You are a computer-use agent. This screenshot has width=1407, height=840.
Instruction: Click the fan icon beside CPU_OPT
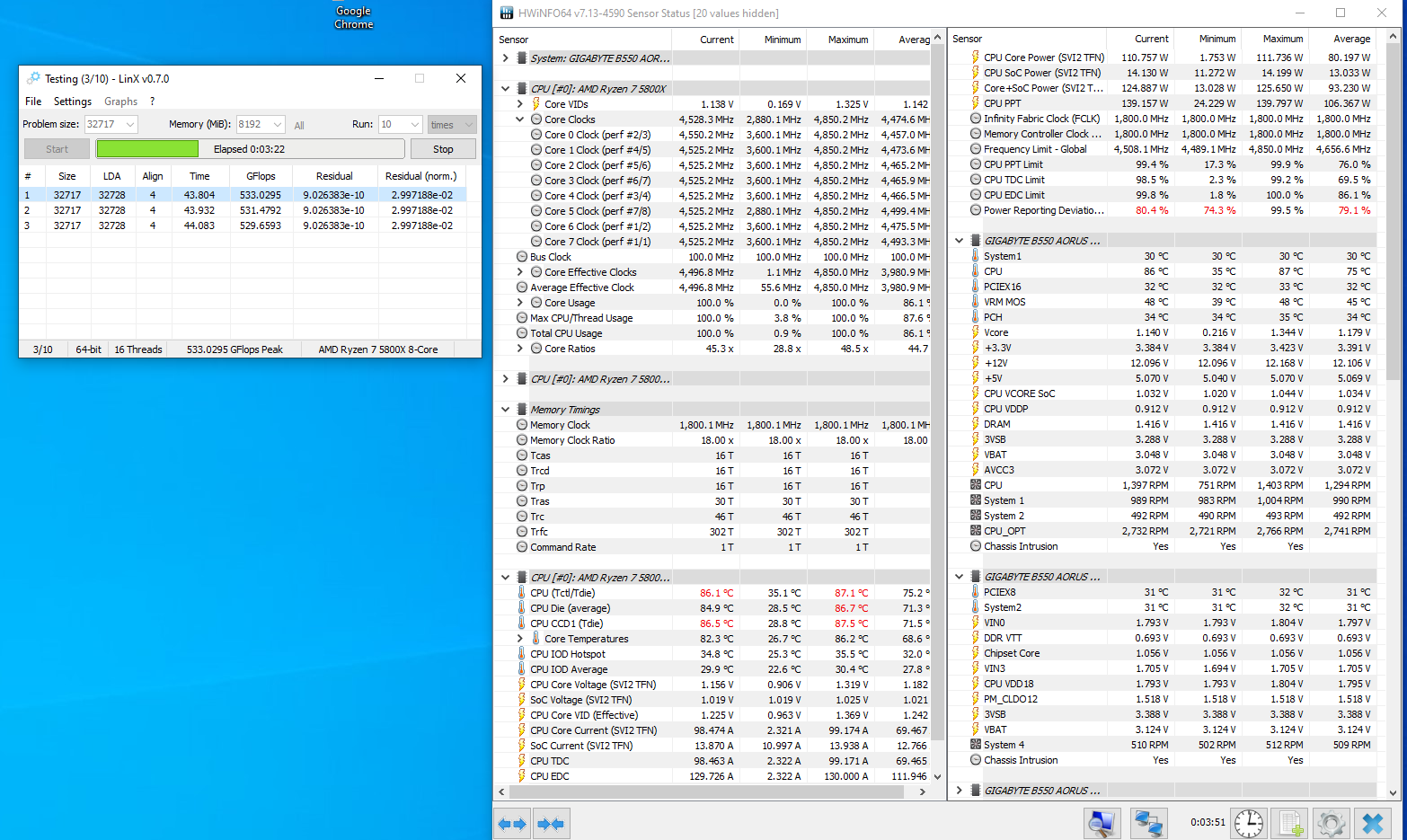[976, 531]
